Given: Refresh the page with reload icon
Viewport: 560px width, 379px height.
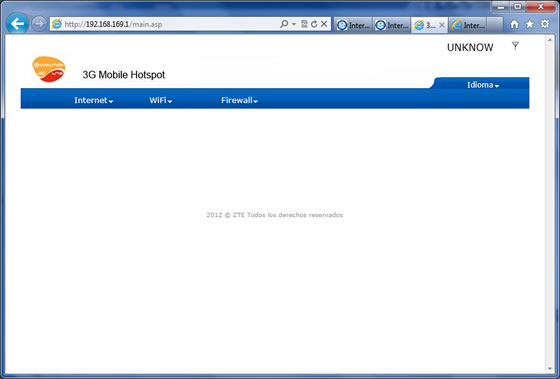Looking at the screenshot, I should 314,24.
